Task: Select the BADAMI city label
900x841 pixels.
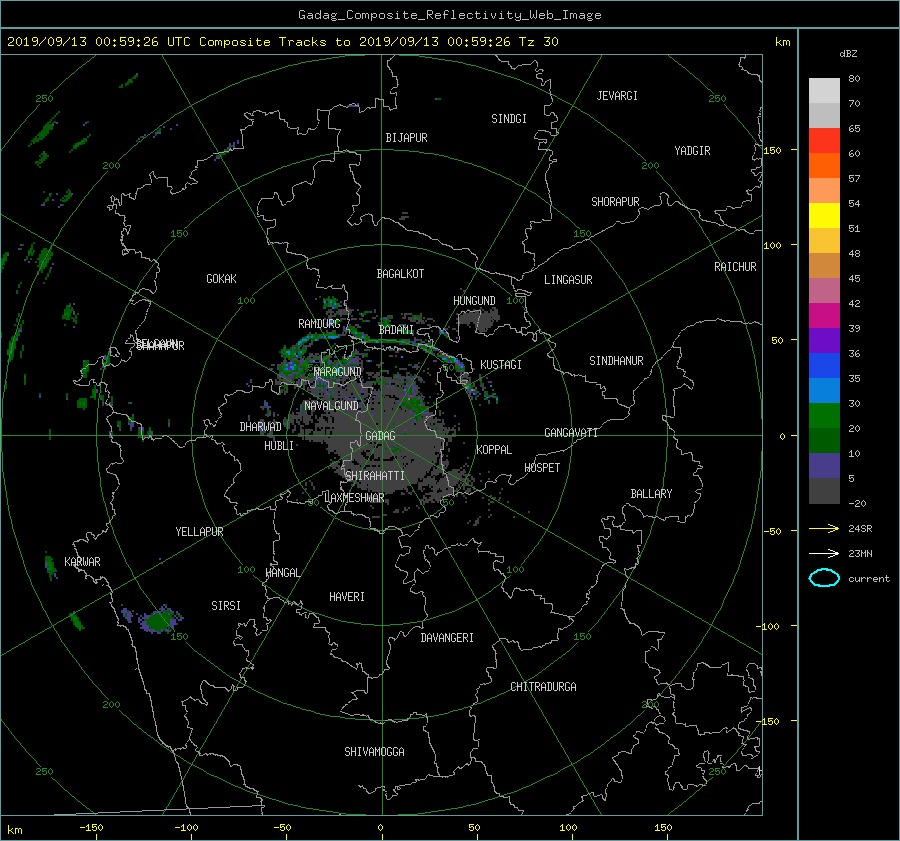Action: click(x=396, y=330)
